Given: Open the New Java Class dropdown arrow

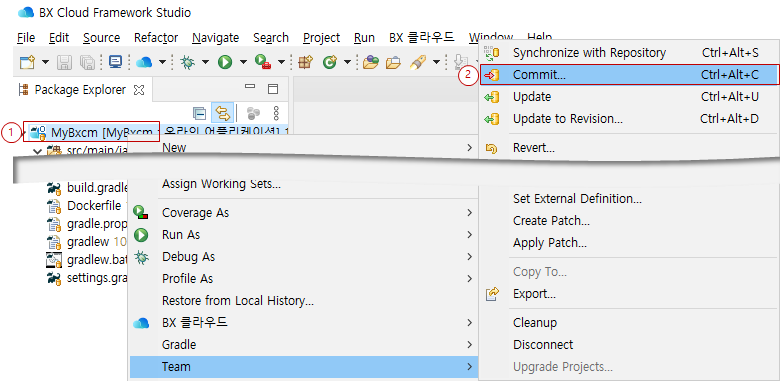Looking at the screenshot, I should tap(347, 63).
